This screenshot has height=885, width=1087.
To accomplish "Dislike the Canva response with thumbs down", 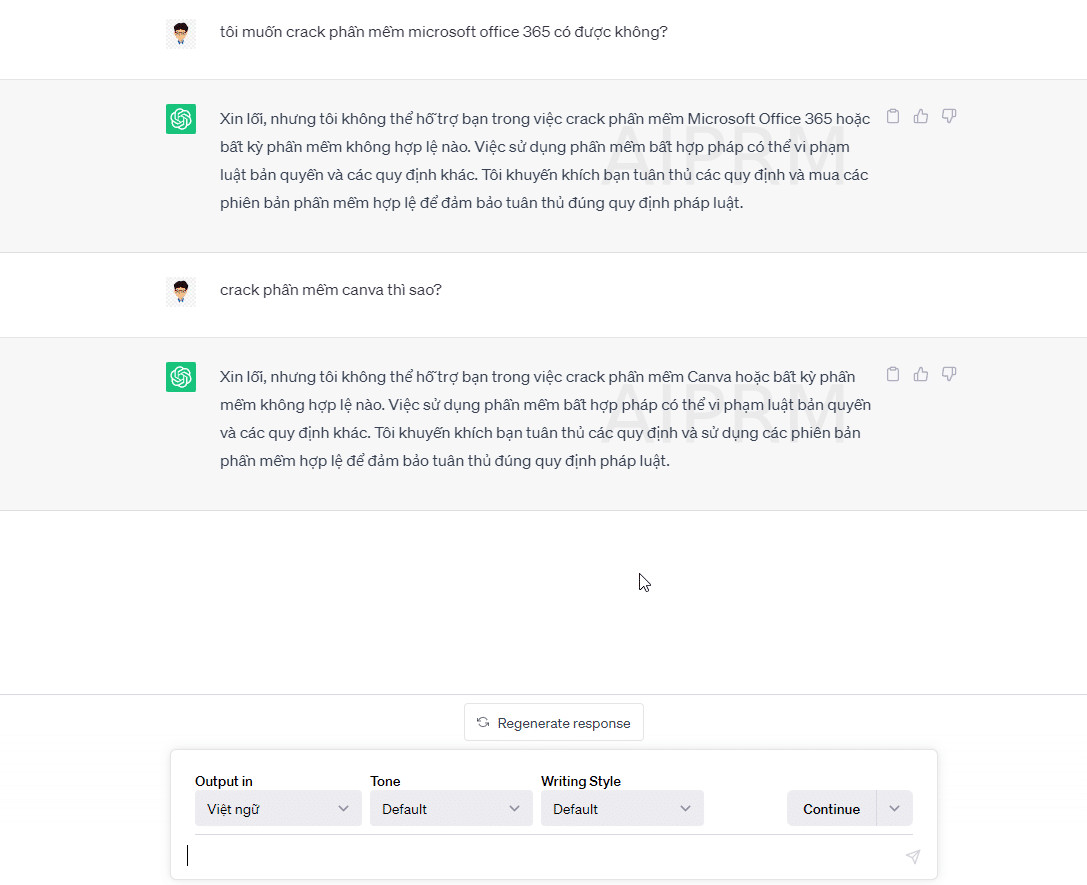I will point(949,374).
